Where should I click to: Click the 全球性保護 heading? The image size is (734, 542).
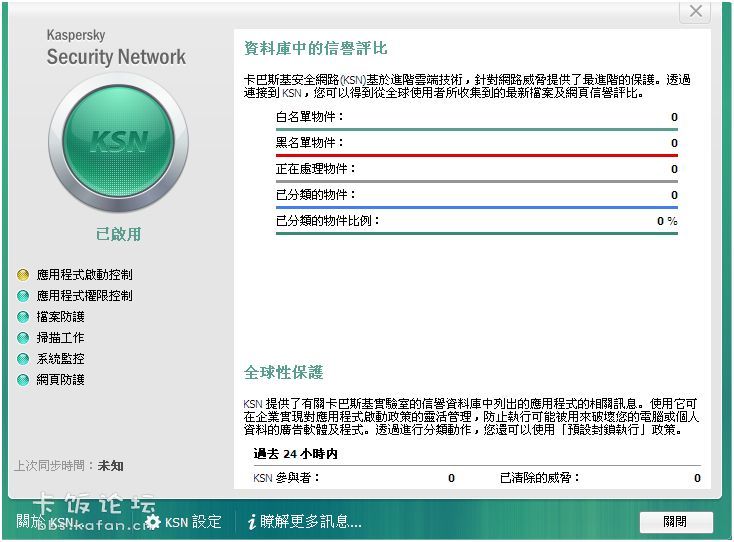point(284,373)
